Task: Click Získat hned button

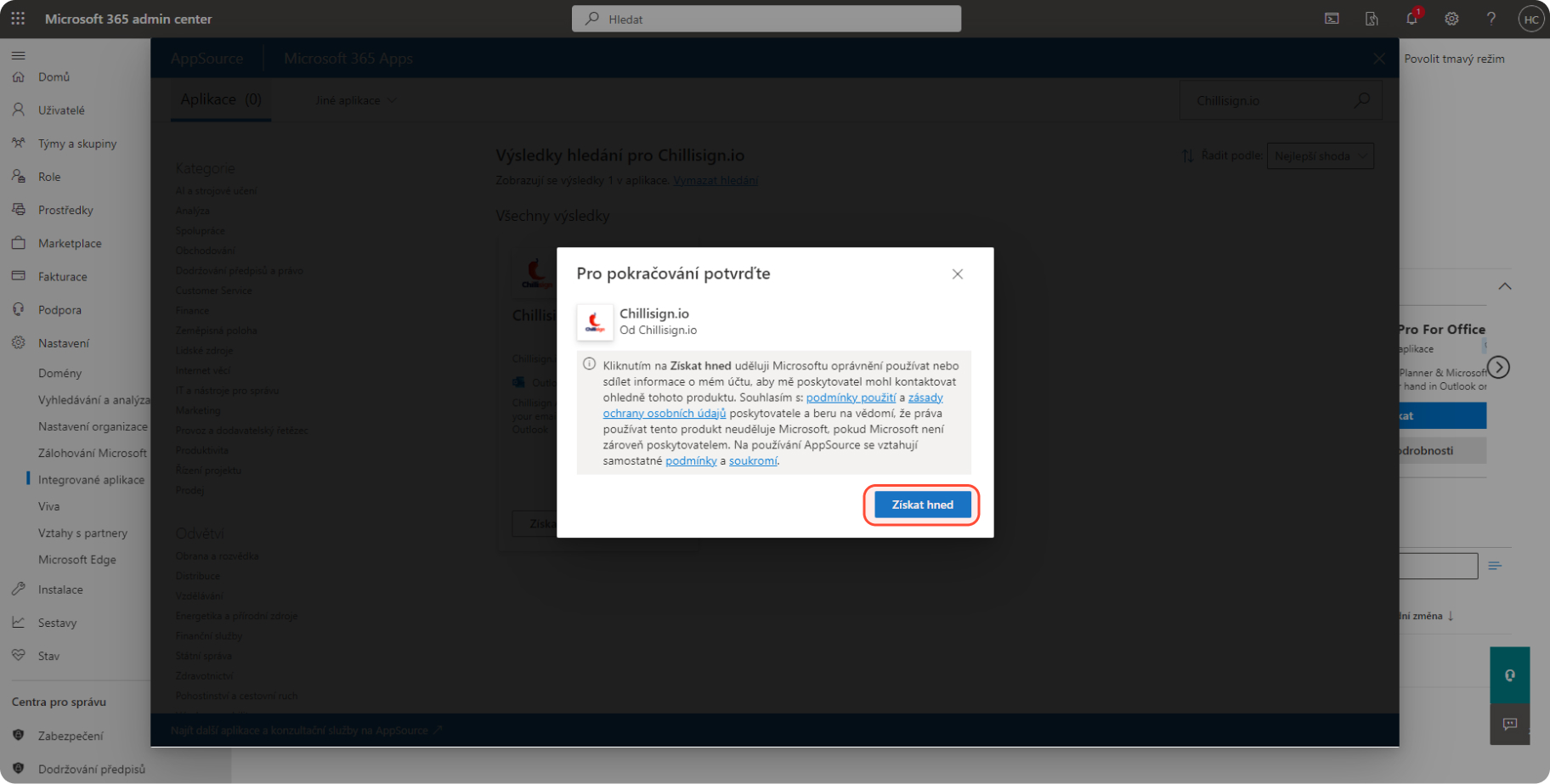Action: click(922, 505)
